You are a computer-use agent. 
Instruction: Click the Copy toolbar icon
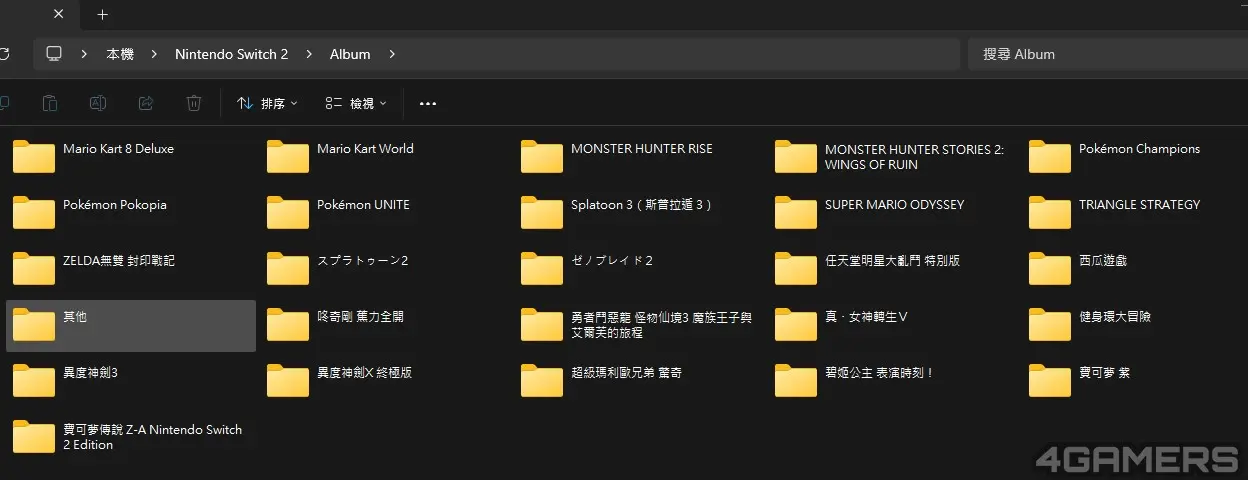coord(4,103)
